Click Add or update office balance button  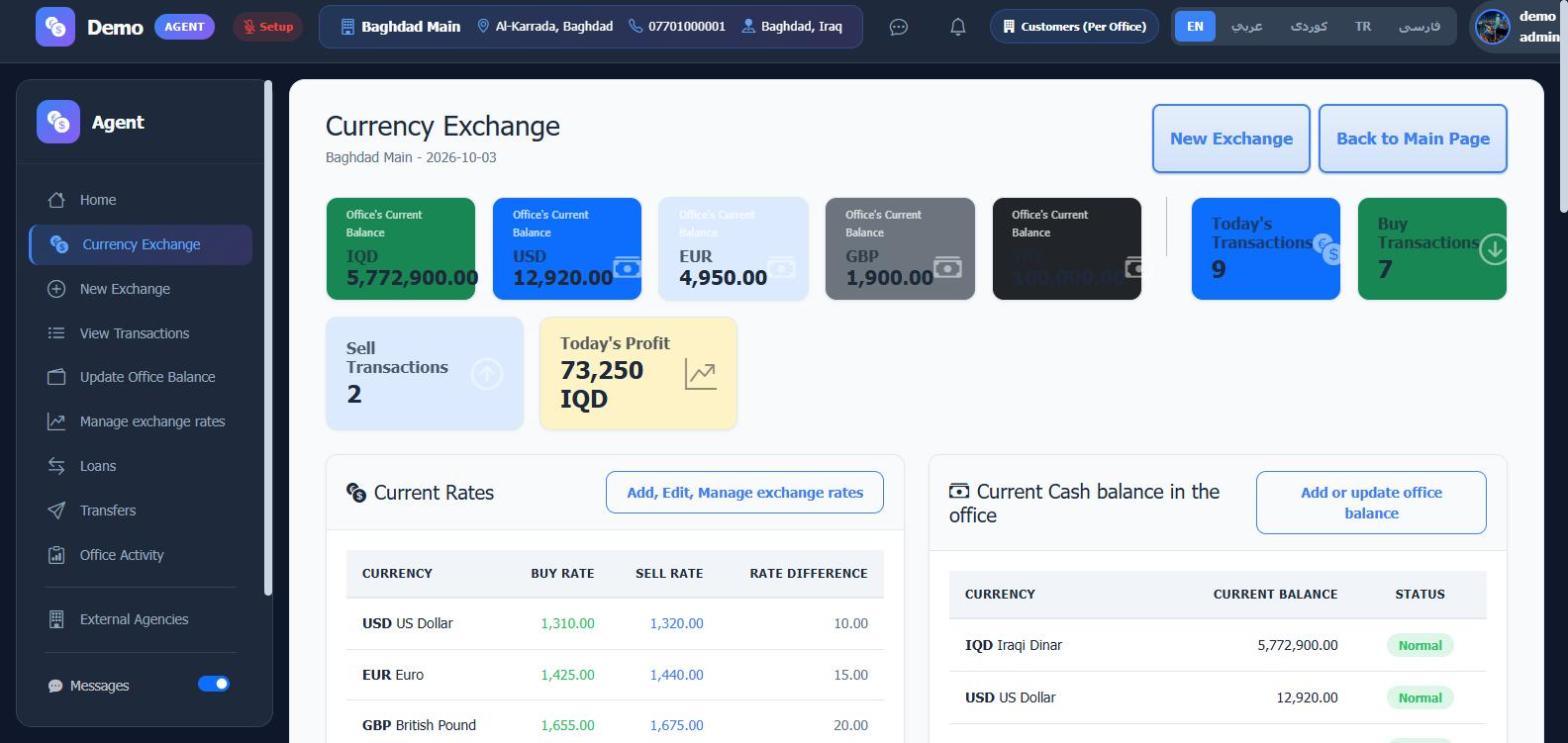pos(1371,503)
